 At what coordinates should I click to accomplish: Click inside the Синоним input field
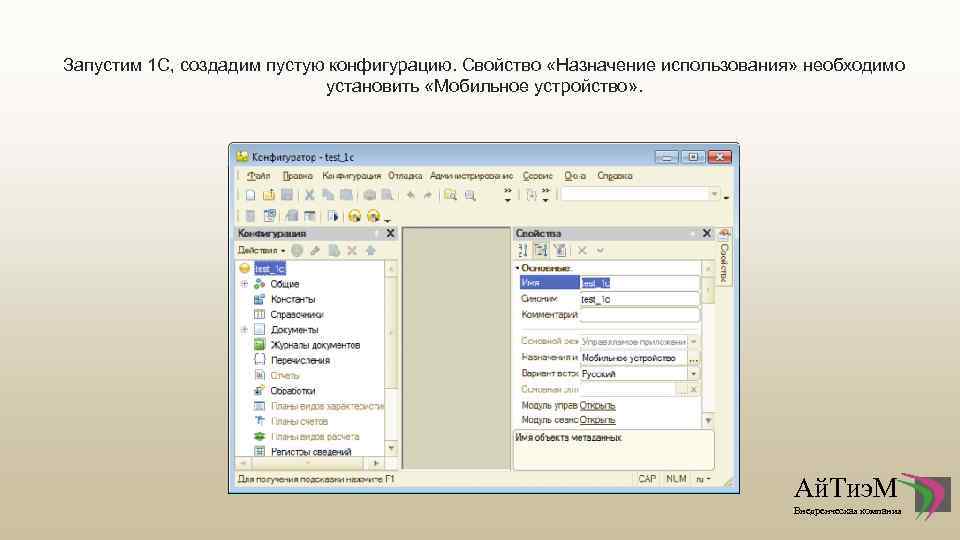click(x=639, y=299)
